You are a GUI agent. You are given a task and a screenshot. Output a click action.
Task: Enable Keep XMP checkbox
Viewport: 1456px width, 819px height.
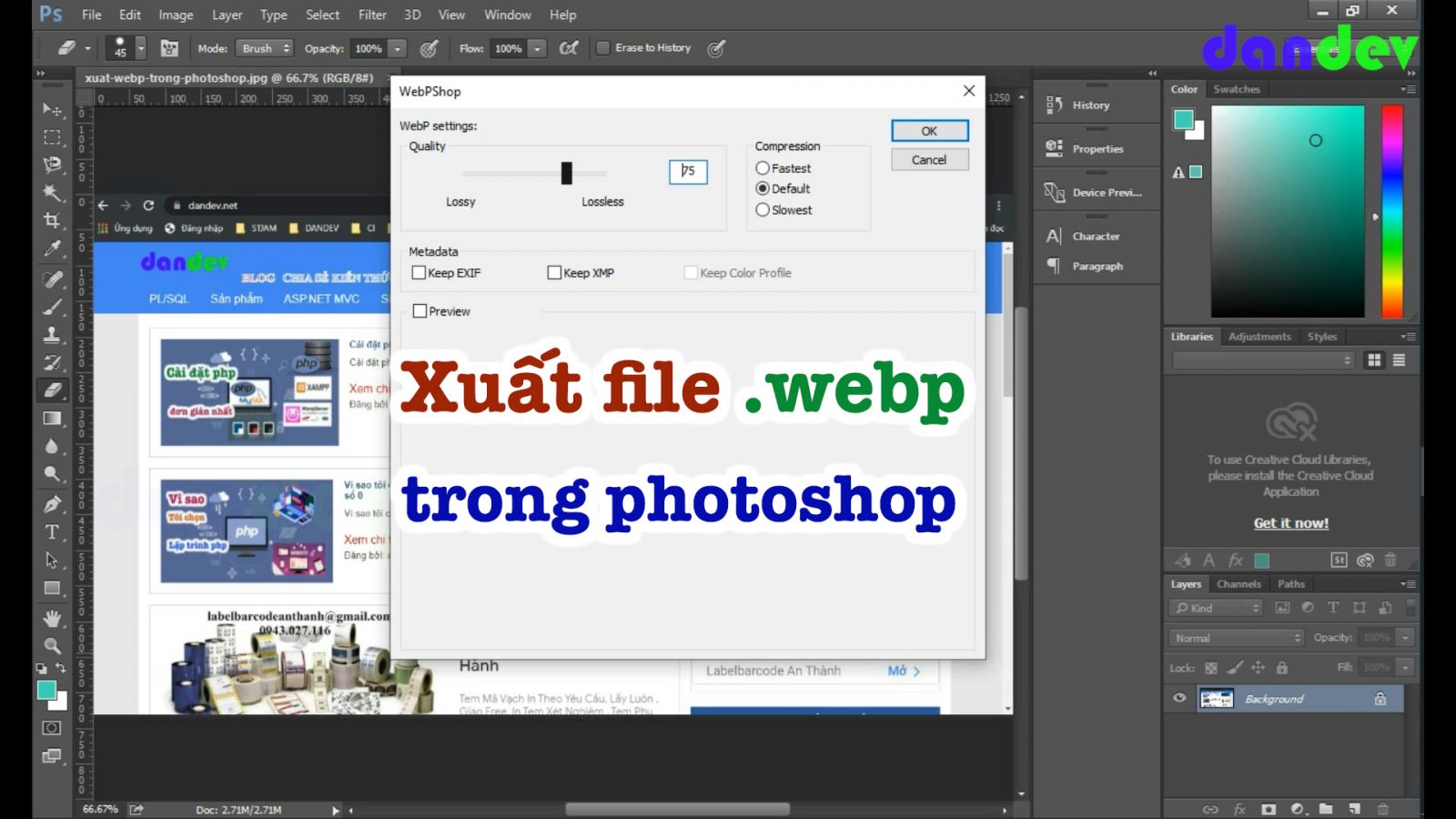[x=554, y=272]
